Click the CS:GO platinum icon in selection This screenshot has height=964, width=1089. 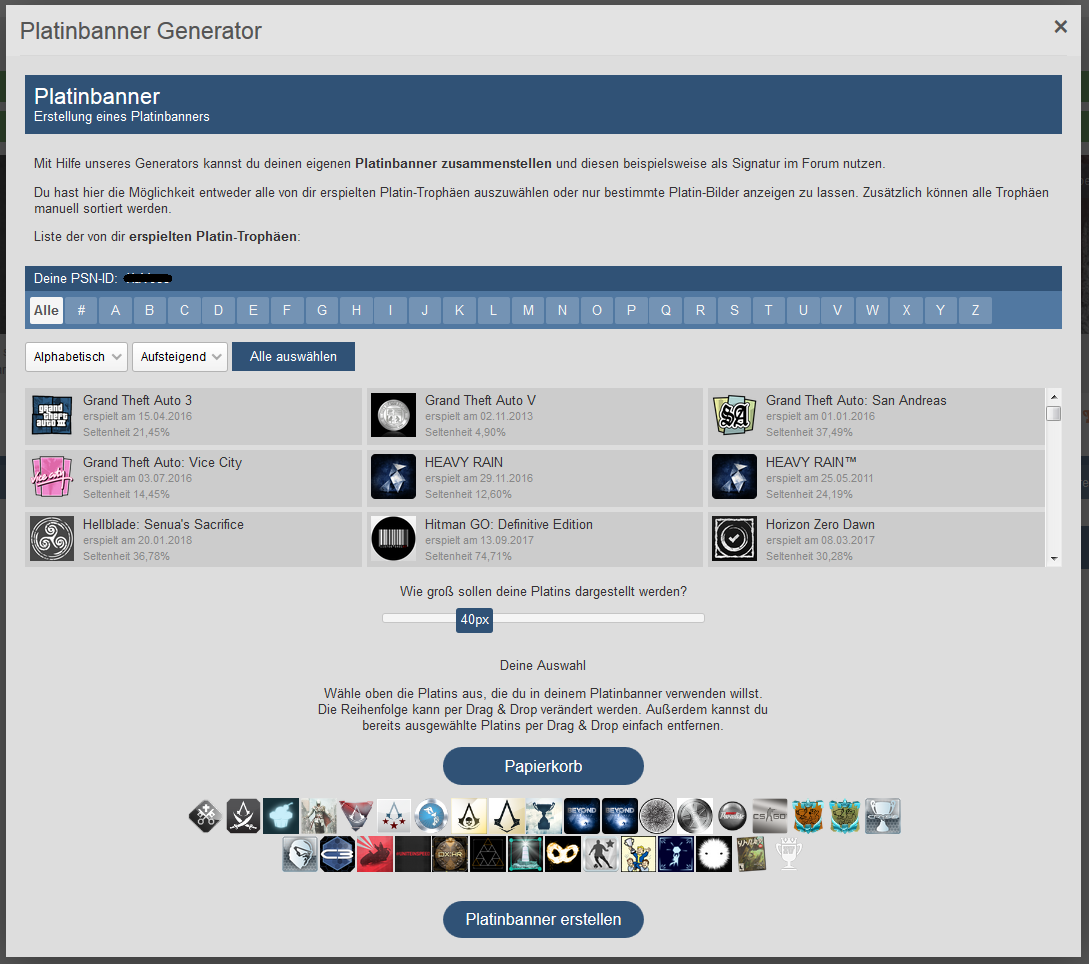pyautogui.click(x=770, y=816)
